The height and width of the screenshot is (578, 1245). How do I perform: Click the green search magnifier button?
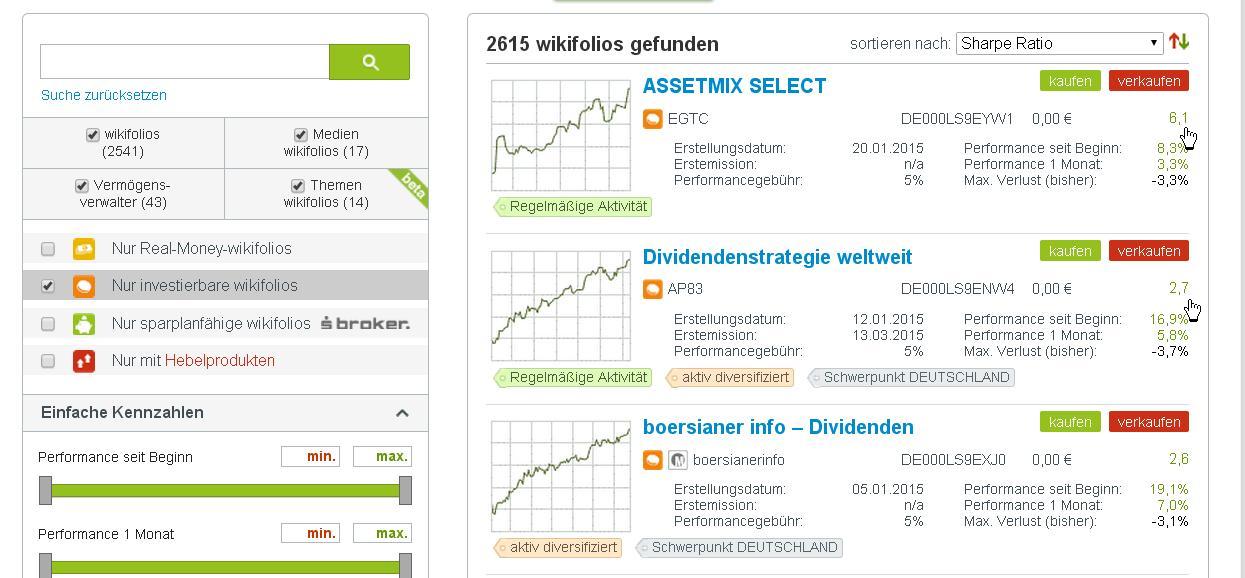click(369, 62)
